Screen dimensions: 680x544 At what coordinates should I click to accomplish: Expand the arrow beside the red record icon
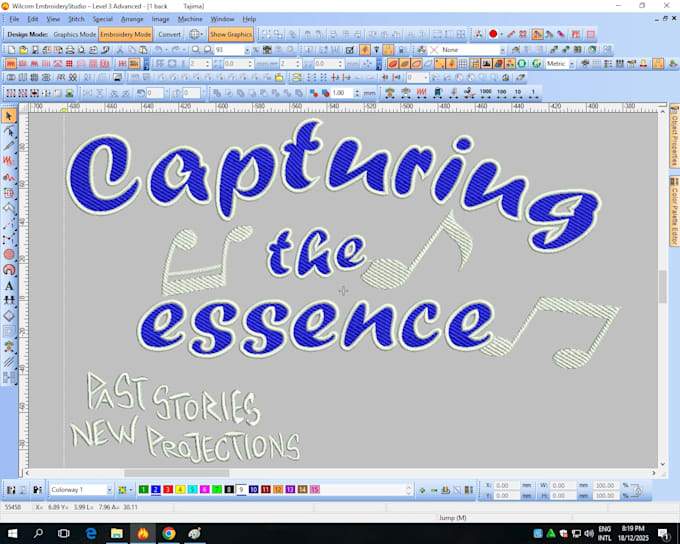point(501,34)
